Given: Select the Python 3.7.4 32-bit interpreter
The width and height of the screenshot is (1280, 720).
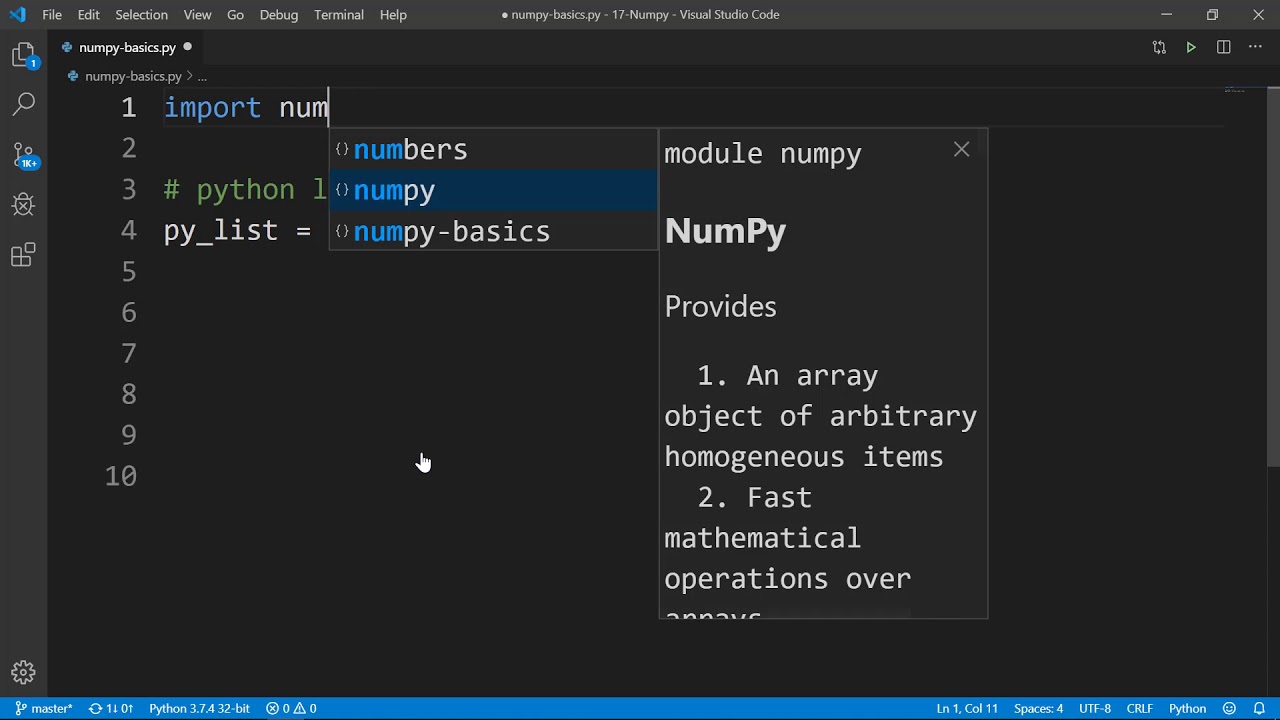Looking at the screenshot, I should (199, 708).
